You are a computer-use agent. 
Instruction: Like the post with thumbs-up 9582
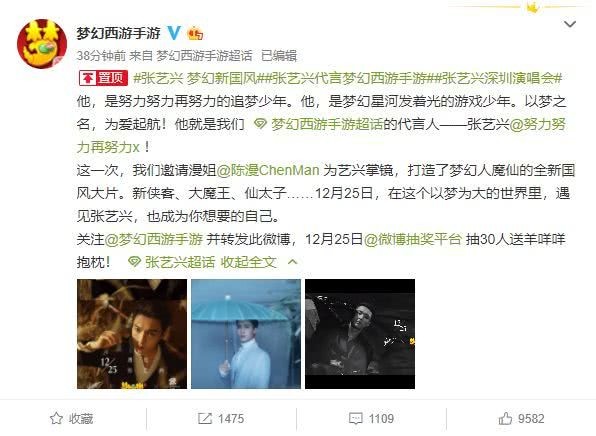click(x=505, y=419)
